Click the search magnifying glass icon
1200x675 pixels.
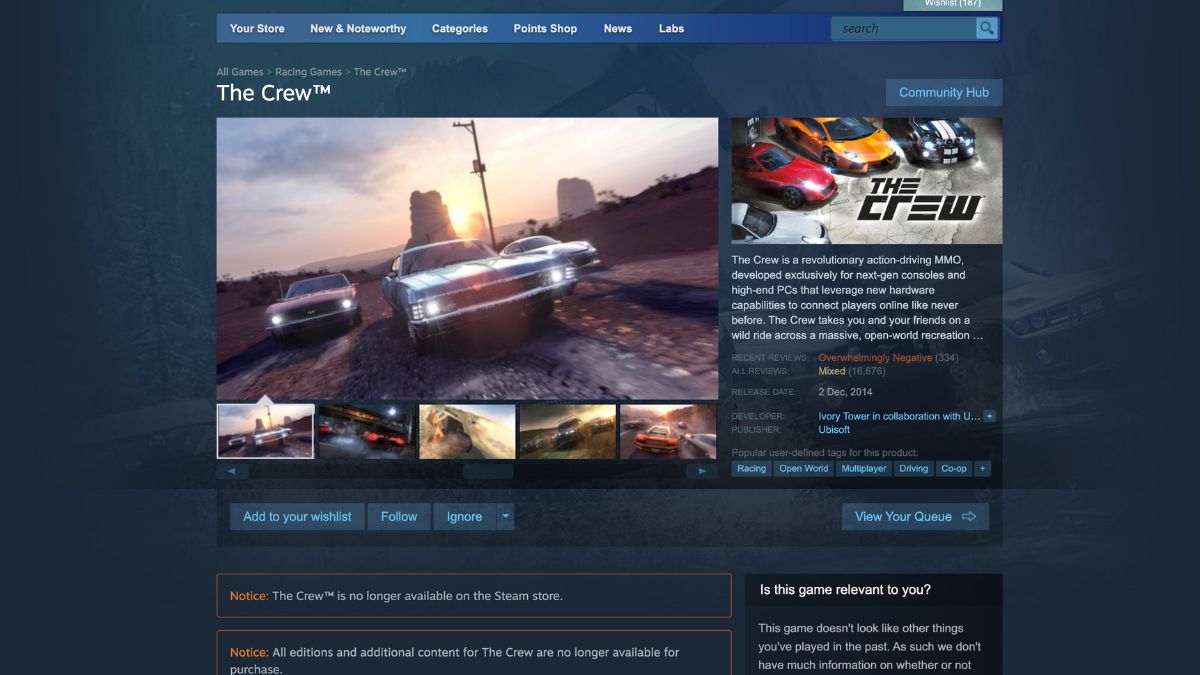(986, 28)
